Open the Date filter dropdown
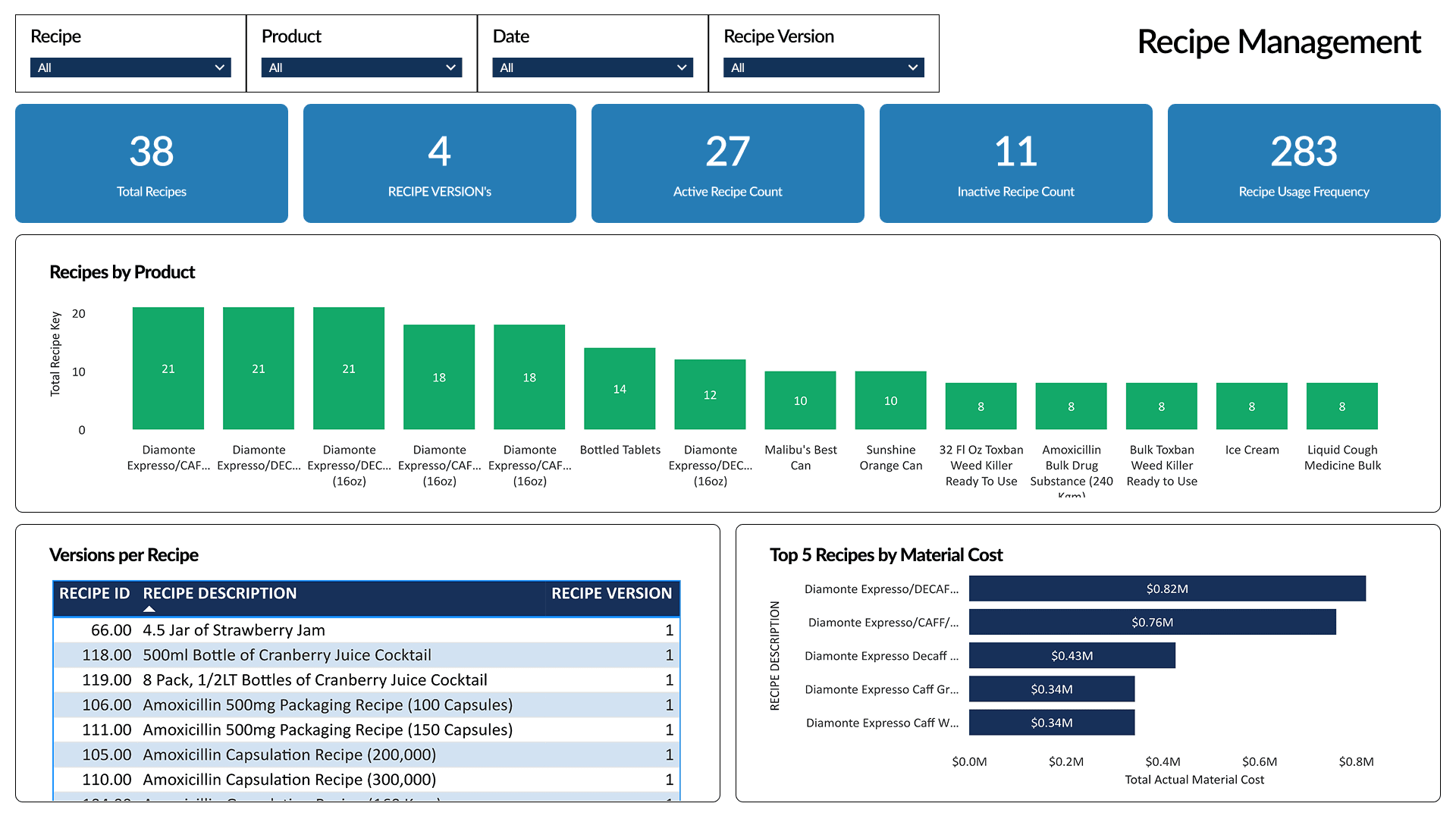The height and width of the screenshot is (819, 1456). pyautogui.click(x=592, y=67)
